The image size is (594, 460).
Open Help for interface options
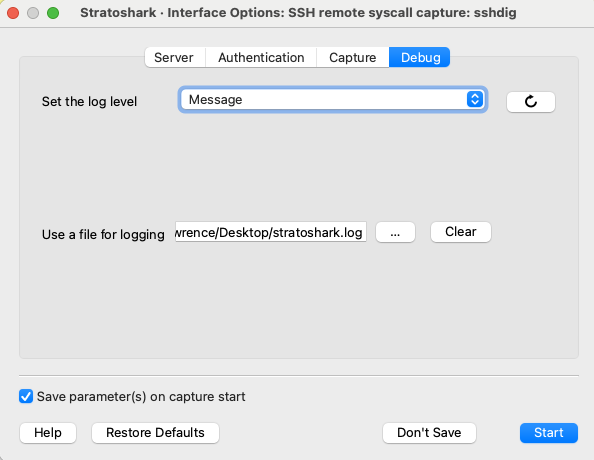click(48, 433)
